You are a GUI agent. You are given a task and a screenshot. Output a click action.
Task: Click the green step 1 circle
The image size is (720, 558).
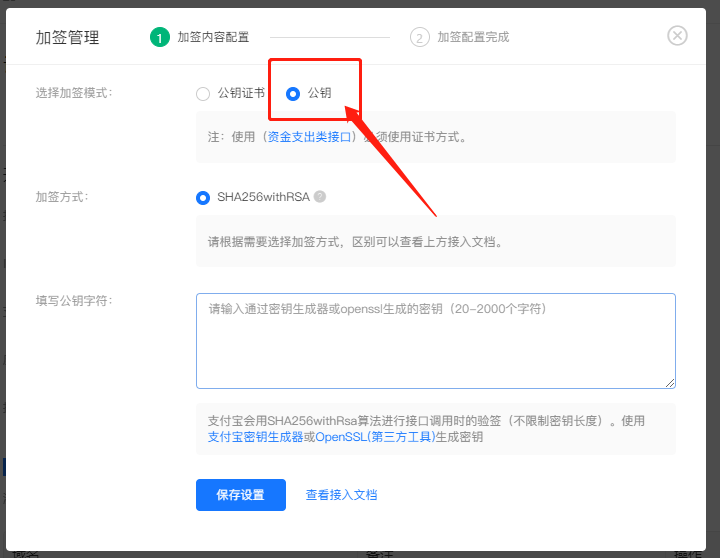coord(159,37)
